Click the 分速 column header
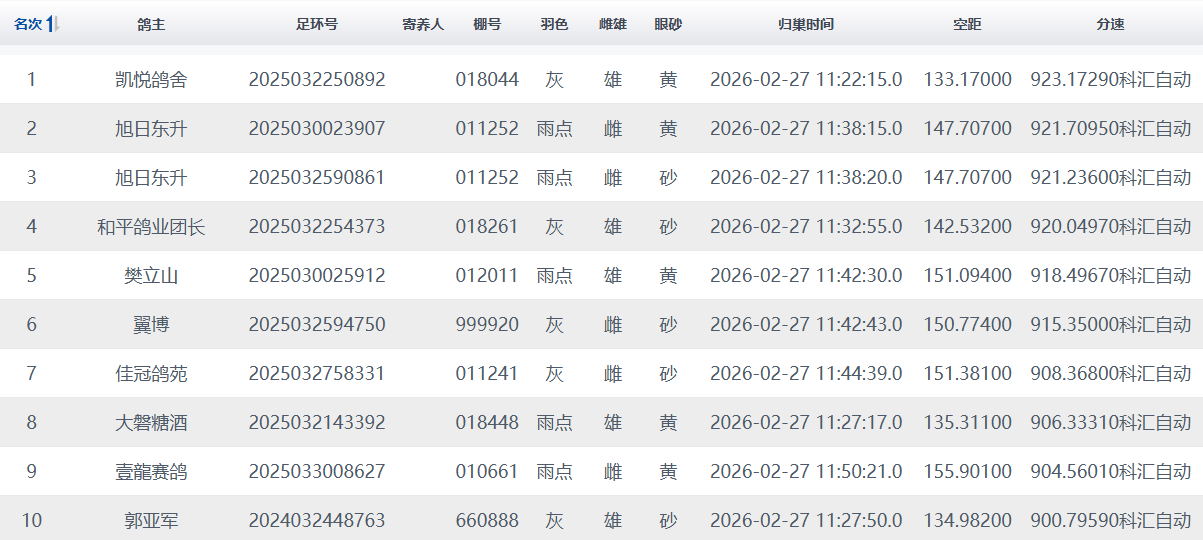 (1110, 24)
